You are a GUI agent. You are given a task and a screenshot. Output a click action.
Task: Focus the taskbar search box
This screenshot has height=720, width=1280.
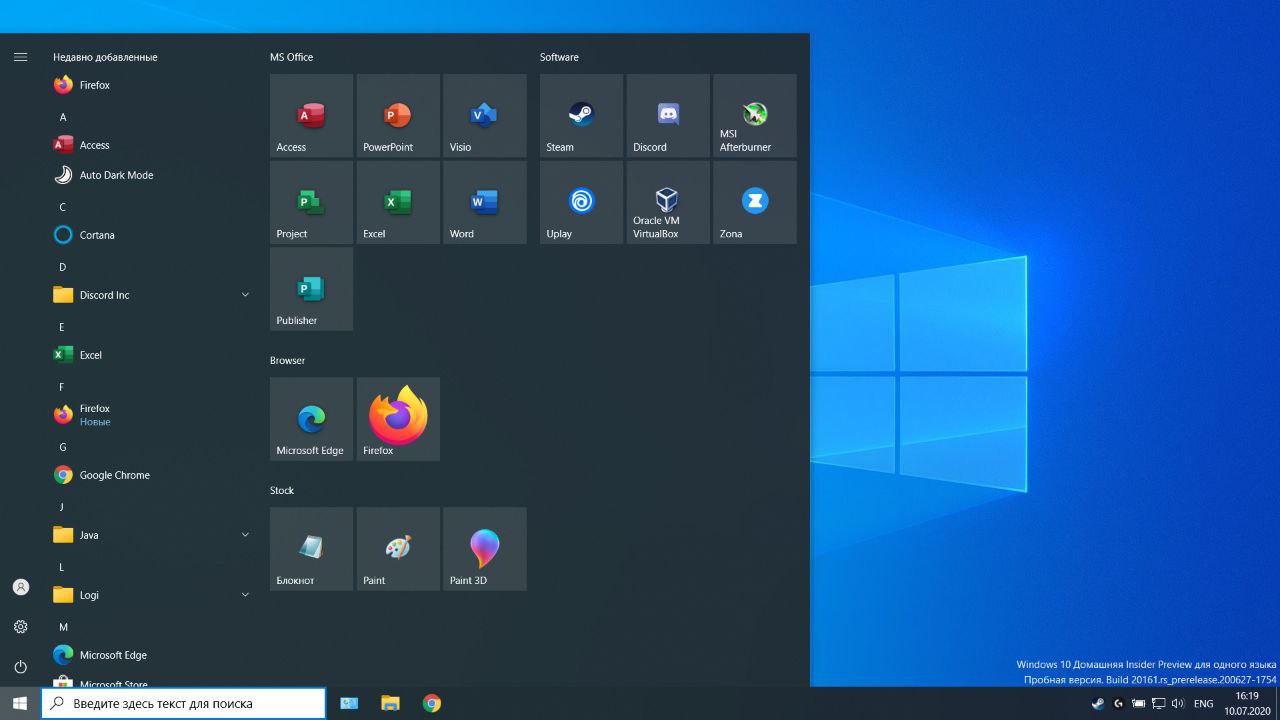[184, 703]
